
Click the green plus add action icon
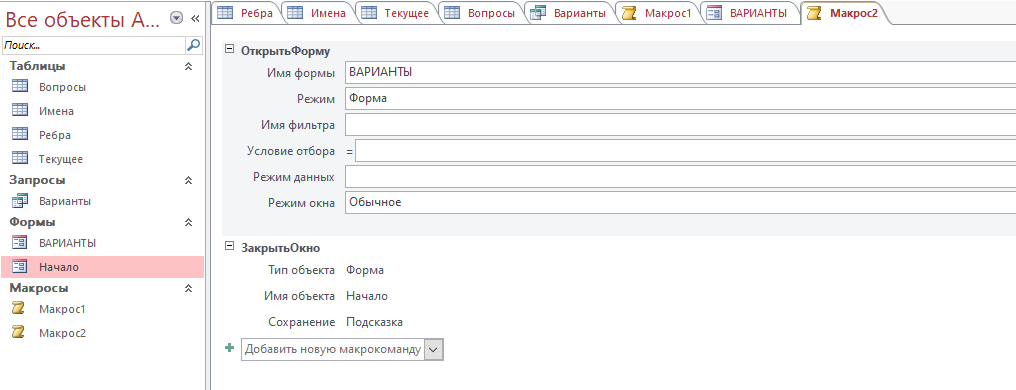click(229, 348)
